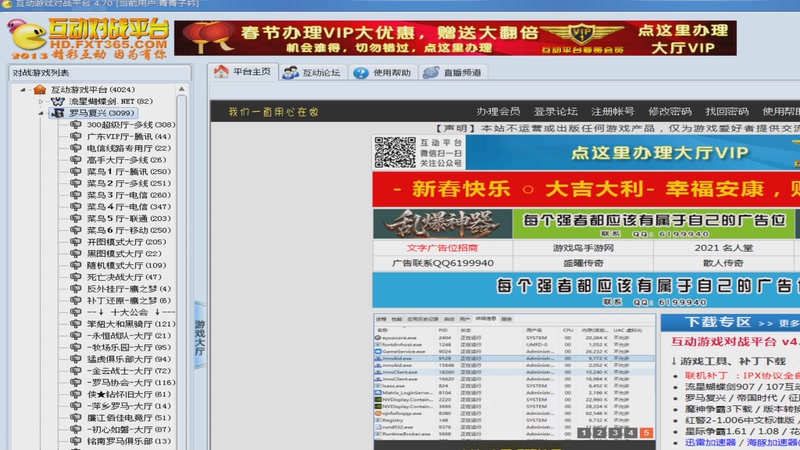Screen dimensions: 800x450
Task: Open the 文字广告位招商 link
Action: tap(442, 248)
